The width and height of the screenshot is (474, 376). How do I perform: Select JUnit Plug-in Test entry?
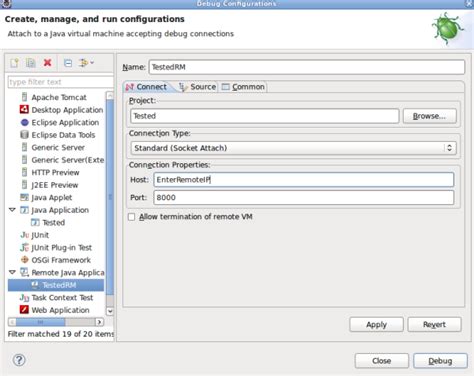tap(61, 248)
